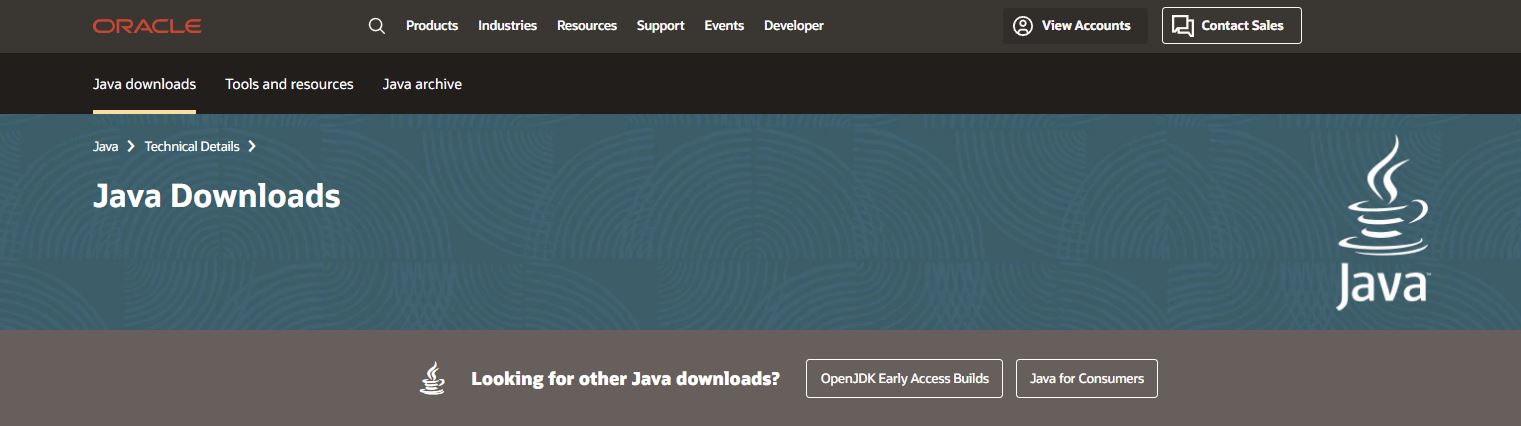The height and width of the screenshot is (426, 1521).
Task: Click the OpenJDK Early Access Builds button
Action: tap(904, 379)
